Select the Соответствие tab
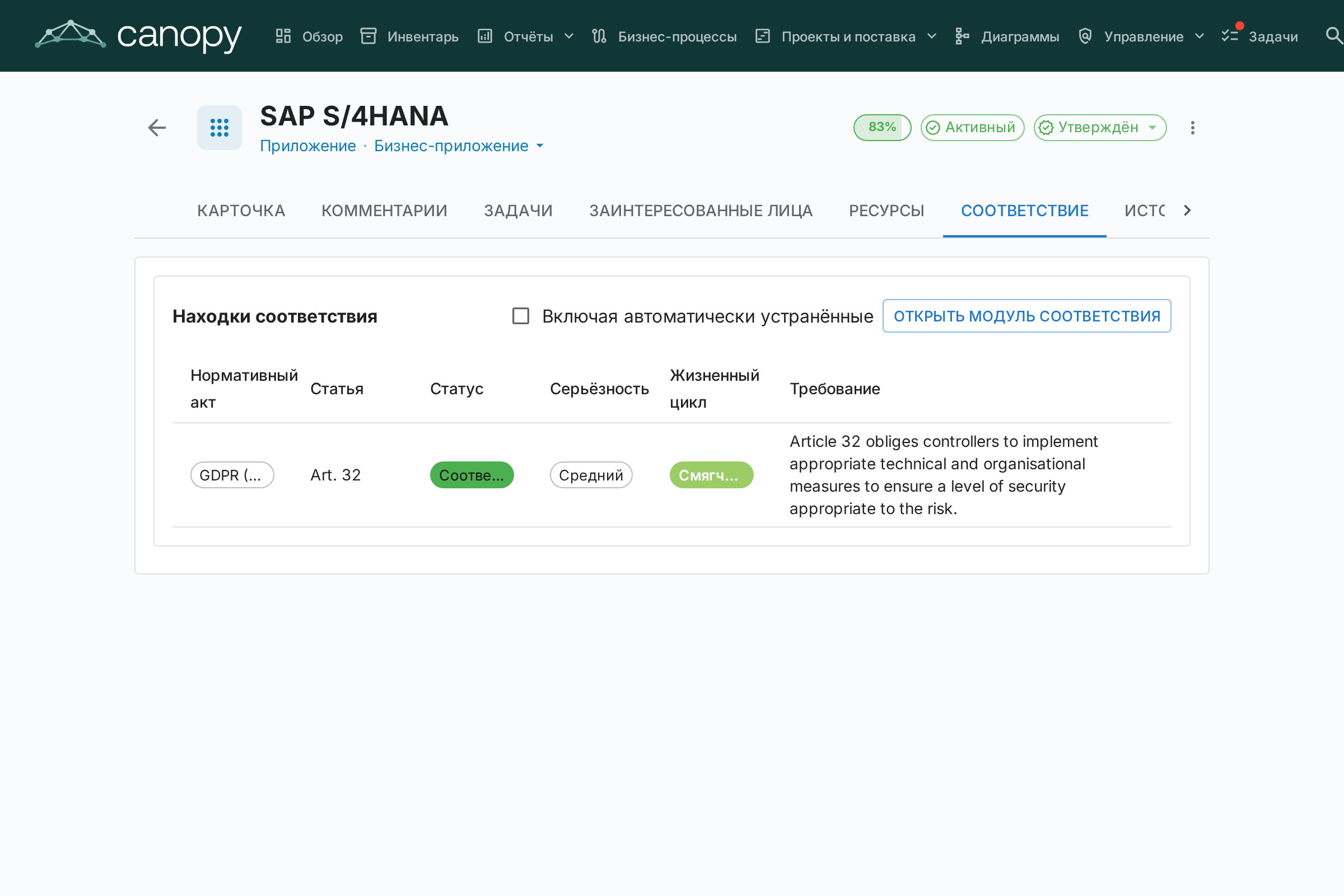The width and height of the screenshot is (1344, 896). pyautogui.click(x=1025, y=211)
